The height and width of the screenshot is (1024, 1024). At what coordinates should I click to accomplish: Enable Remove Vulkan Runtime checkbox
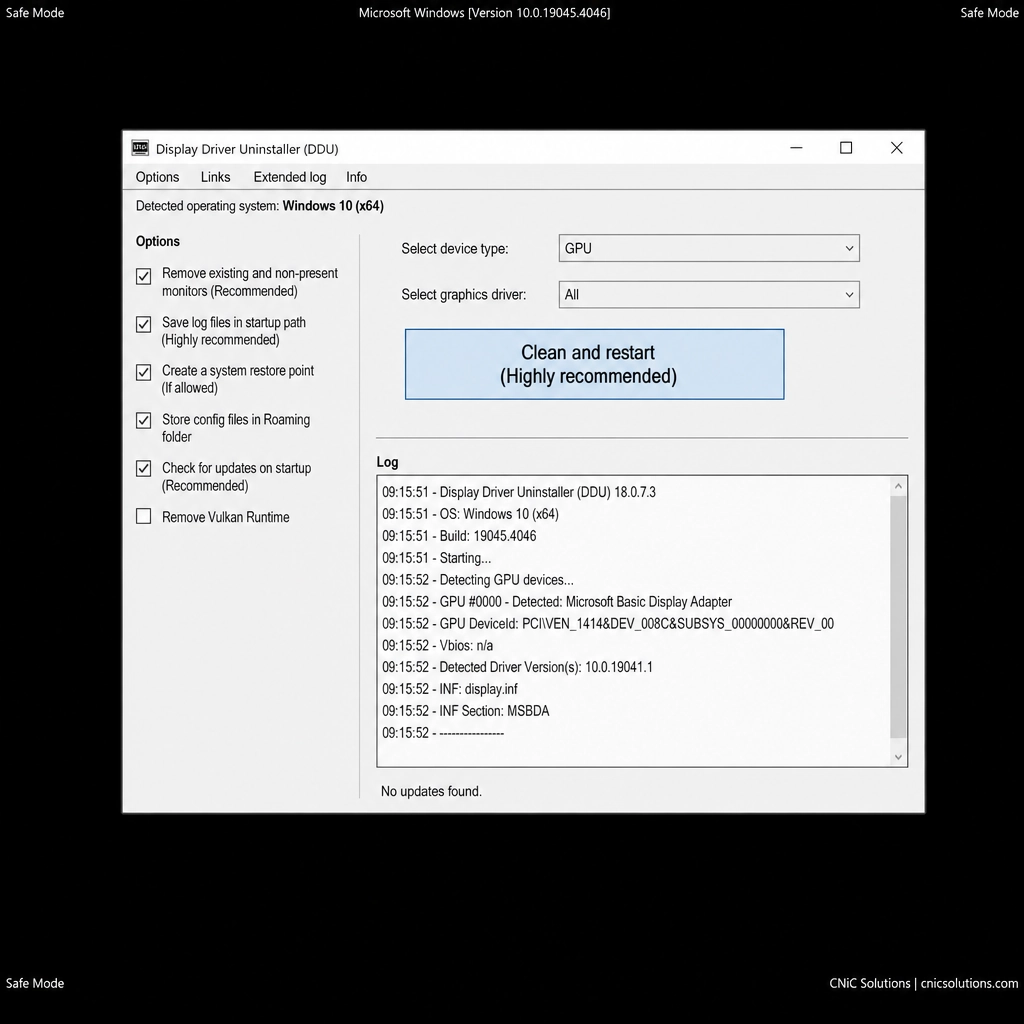(x=144, y=517)
